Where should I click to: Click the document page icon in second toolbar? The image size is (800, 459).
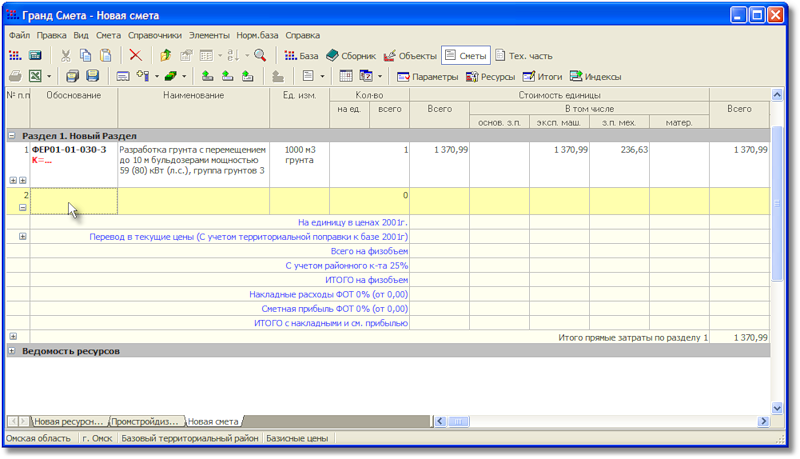point(308,76)
